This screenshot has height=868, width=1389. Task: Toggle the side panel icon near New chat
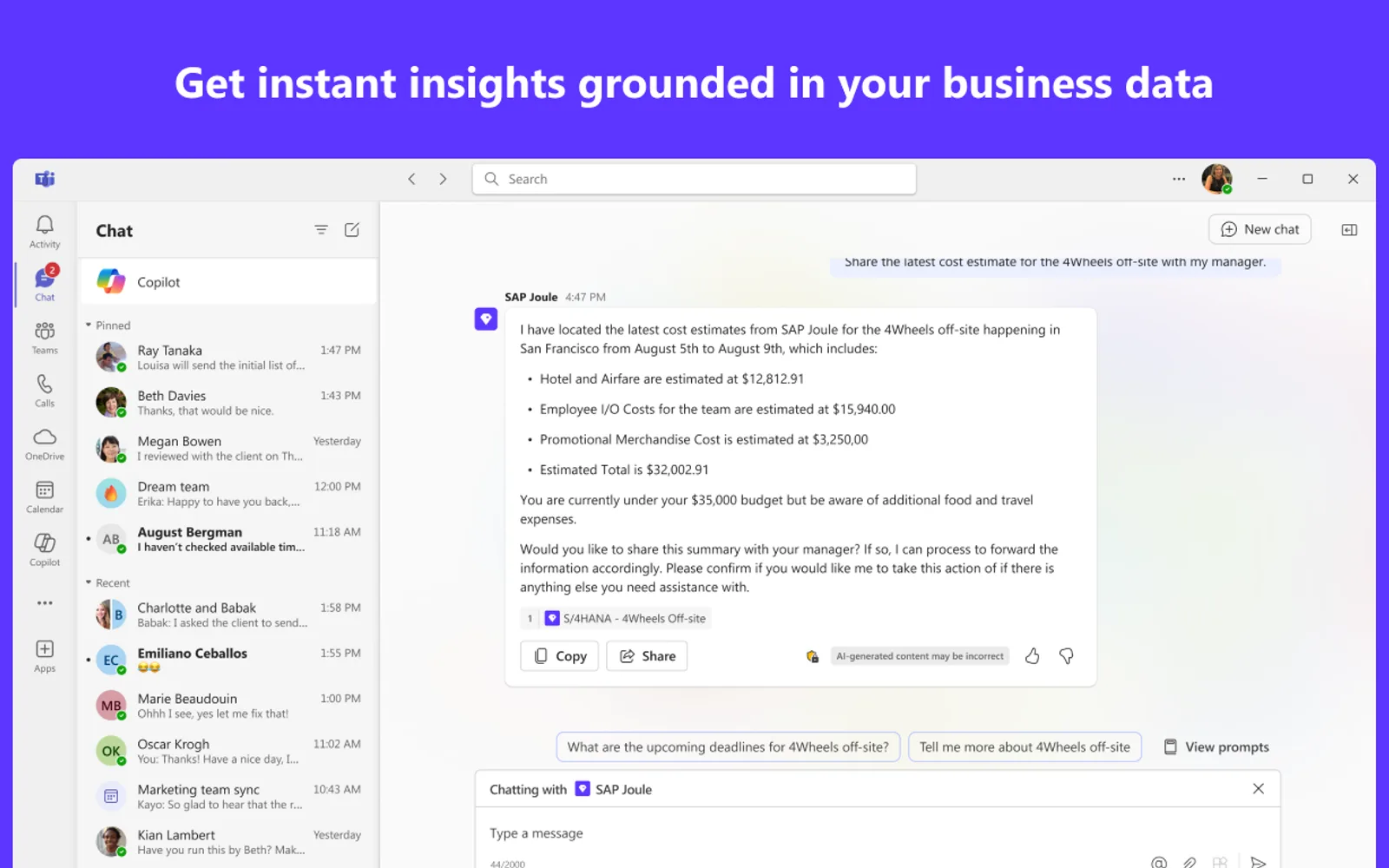click(1349, 230)
